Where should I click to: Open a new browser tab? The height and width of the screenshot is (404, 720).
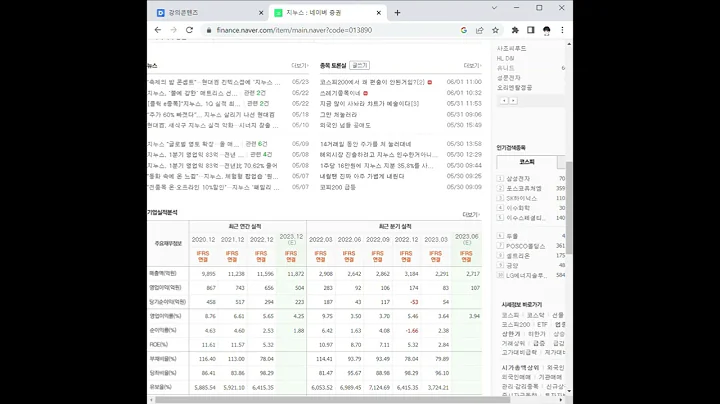(x=397, y=13)
